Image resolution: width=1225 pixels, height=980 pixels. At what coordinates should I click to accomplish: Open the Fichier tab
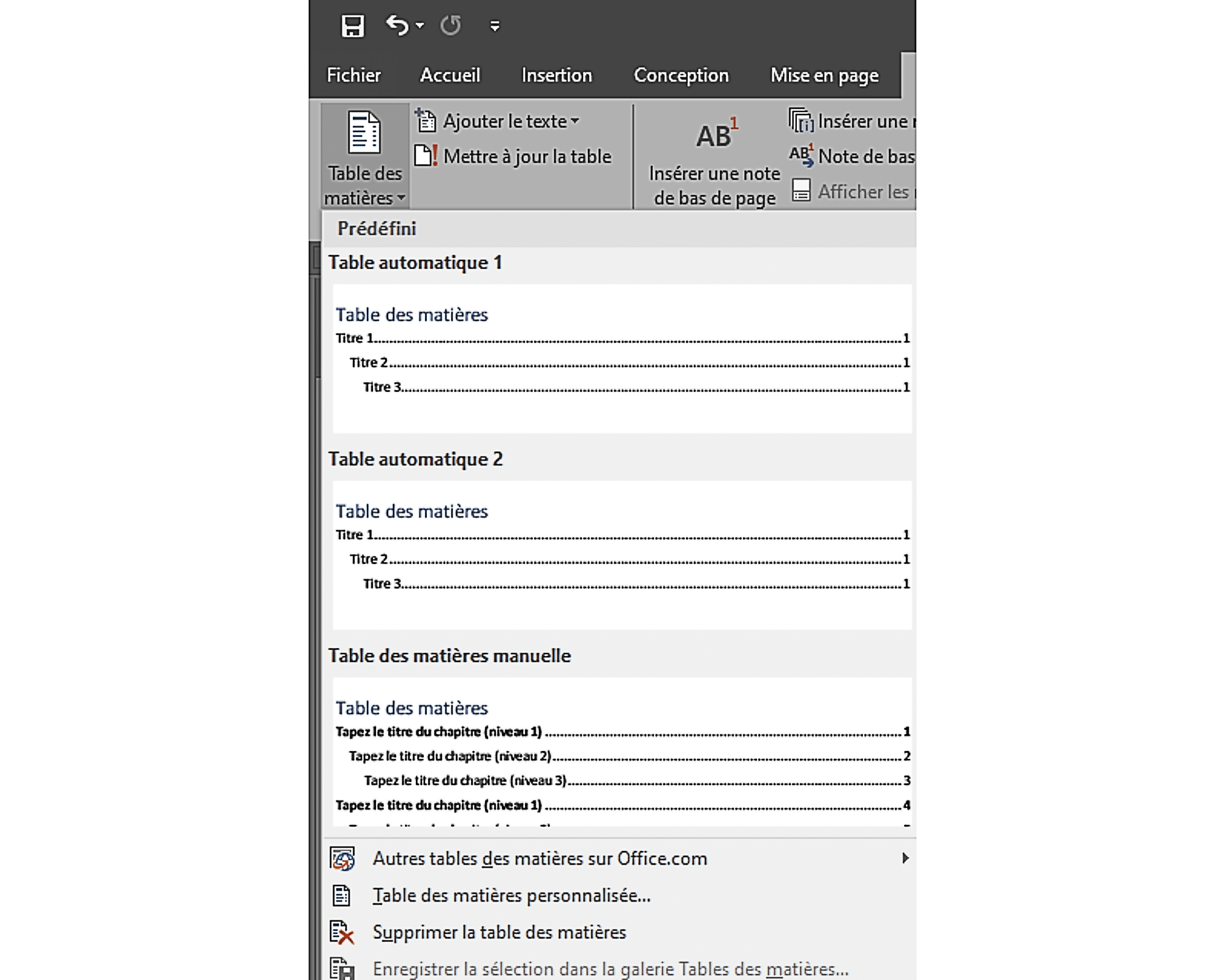click(353, 75)
